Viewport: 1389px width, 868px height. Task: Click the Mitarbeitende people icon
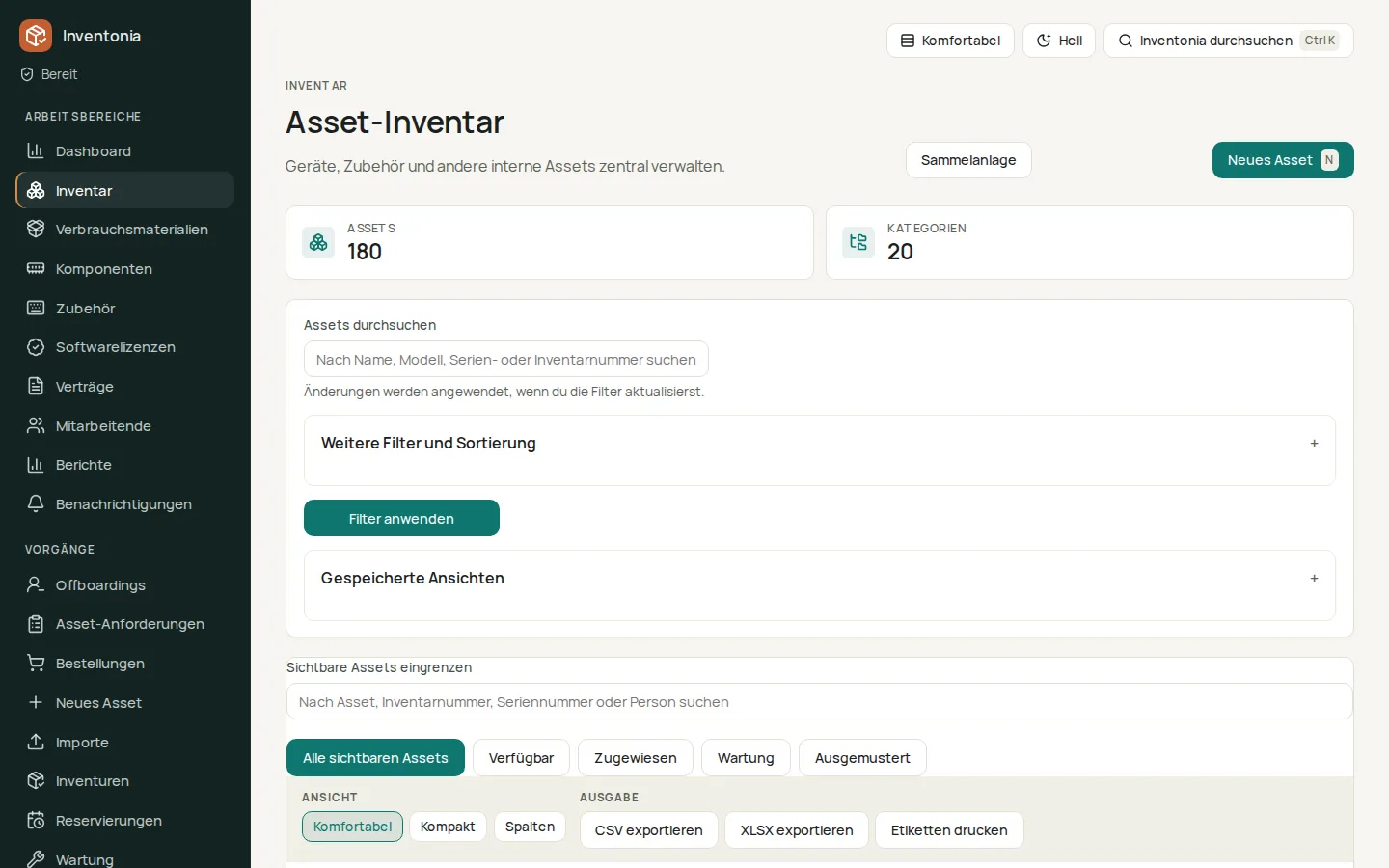36,425
